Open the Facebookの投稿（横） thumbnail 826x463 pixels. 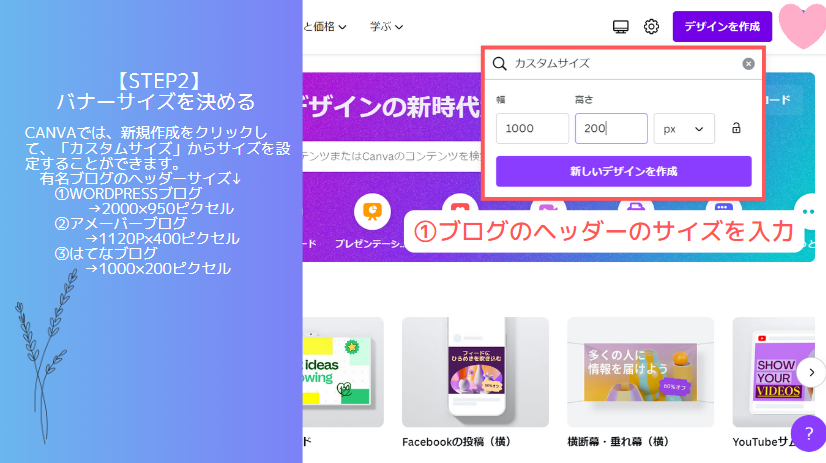(475, 372)
